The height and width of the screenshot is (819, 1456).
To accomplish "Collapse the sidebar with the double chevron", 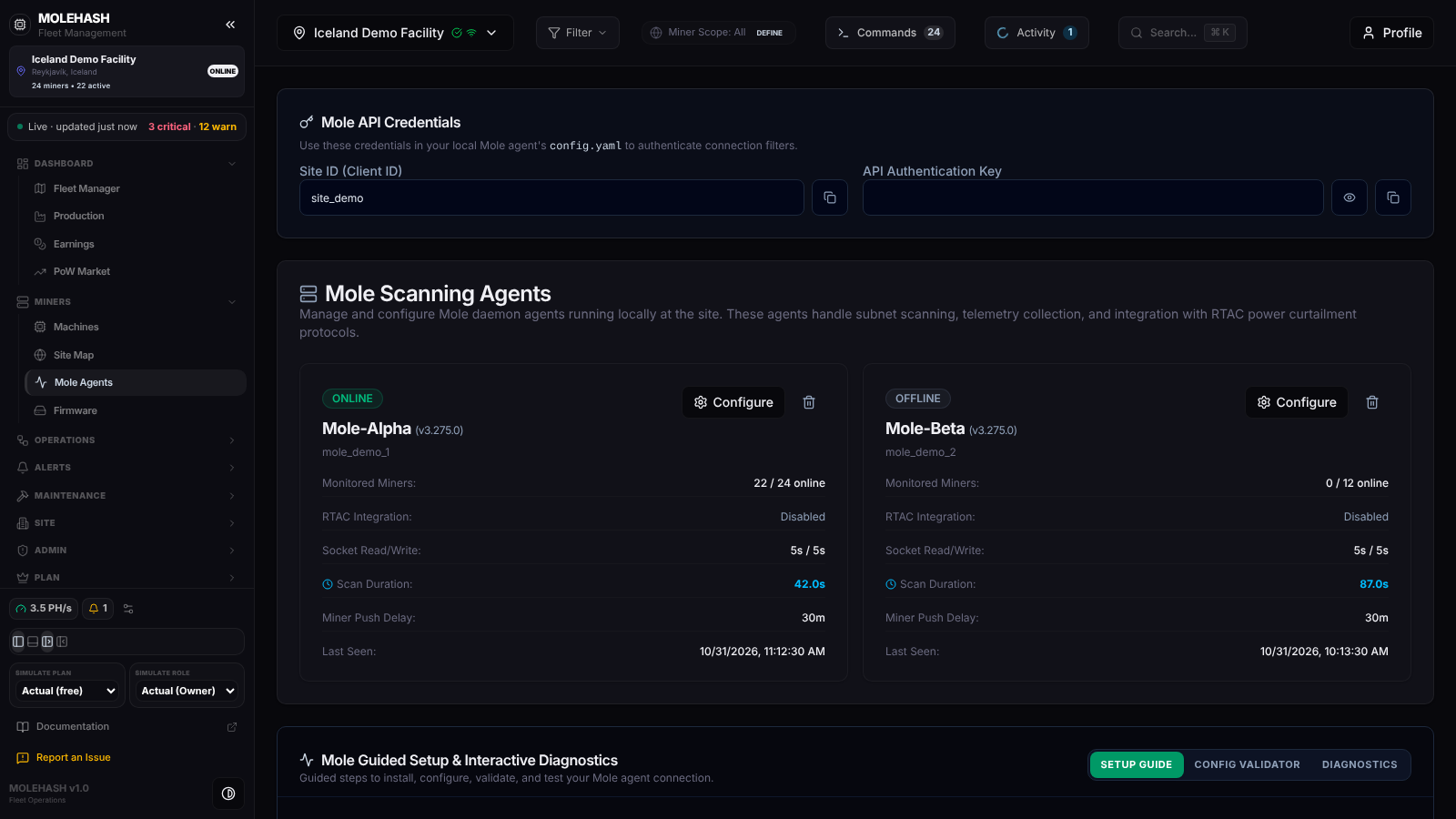I will pos(230,25).
